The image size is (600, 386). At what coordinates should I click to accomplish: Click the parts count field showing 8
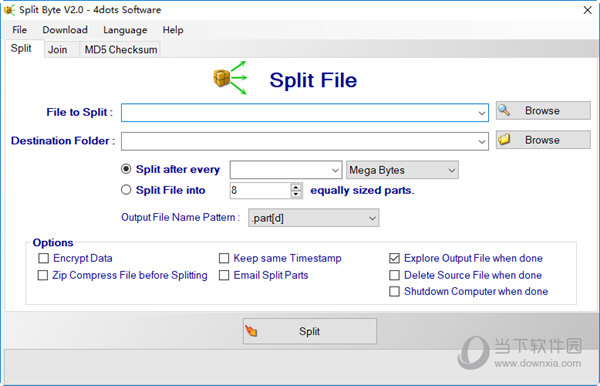tap(260, 191)
